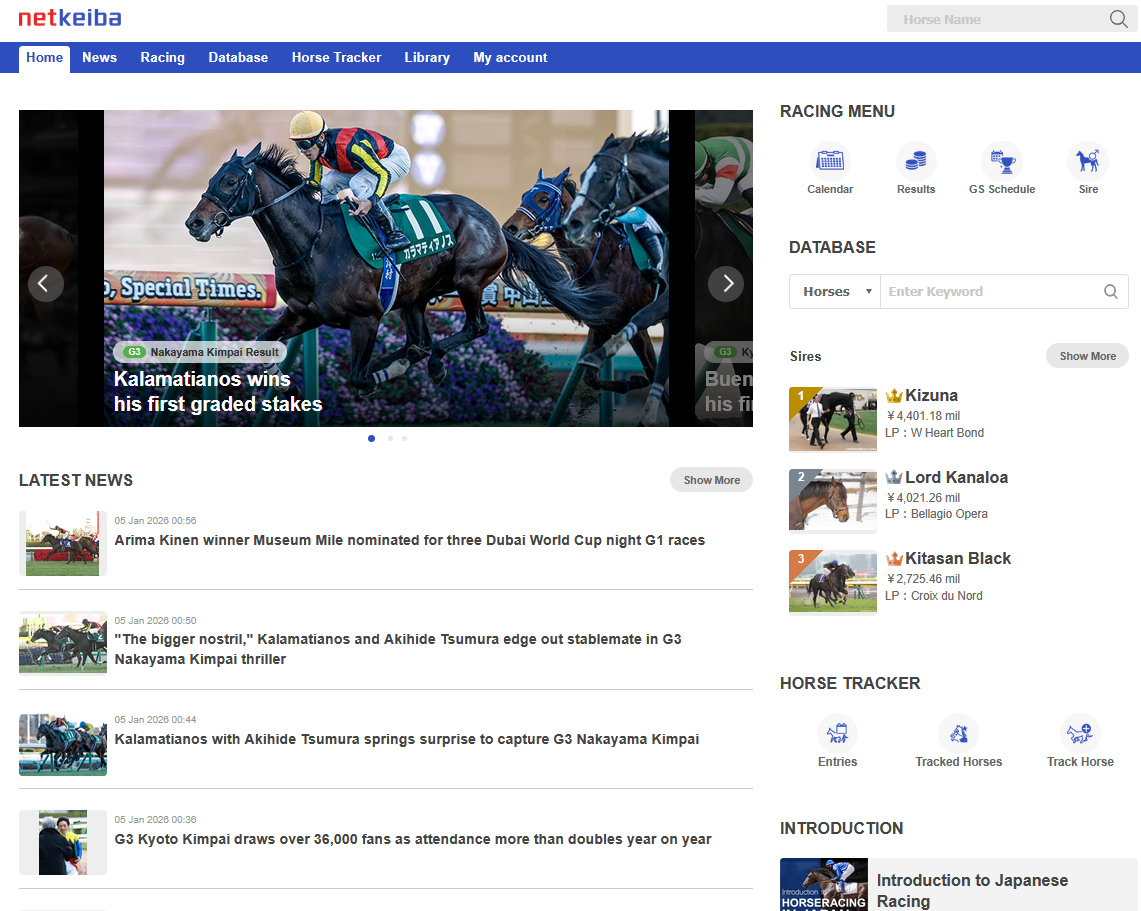Open the Tracked Horses icon
Viewport: 1141px width, 911px height.
[958, 733]
